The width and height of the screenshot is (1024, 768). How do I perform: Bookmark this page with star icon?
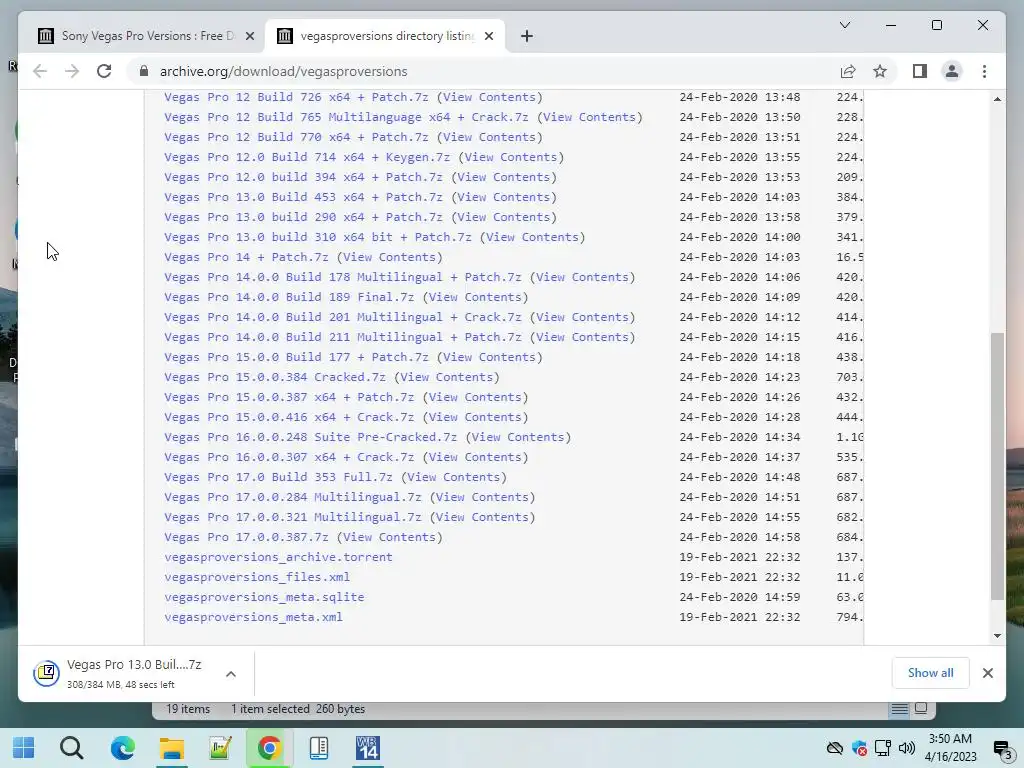(880, 71)
